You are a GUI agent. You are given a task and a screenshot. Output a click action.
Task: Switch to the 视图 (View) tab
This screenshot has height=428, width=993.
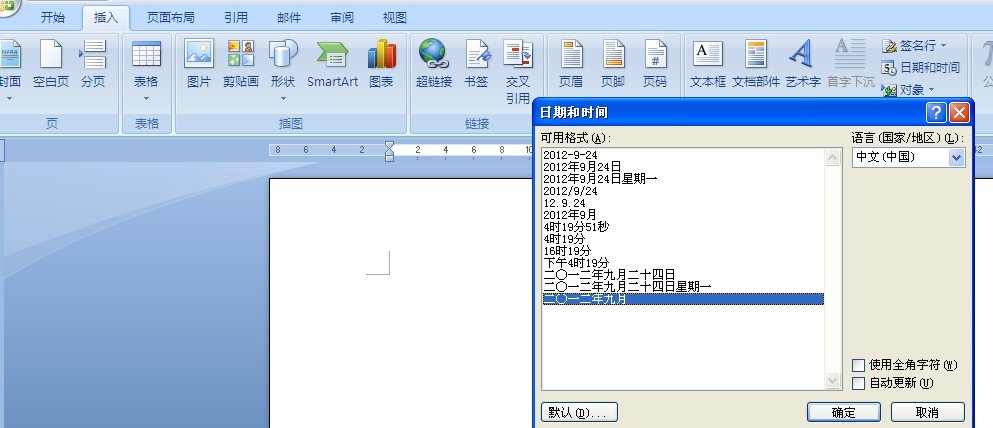(x=395, y=18)
